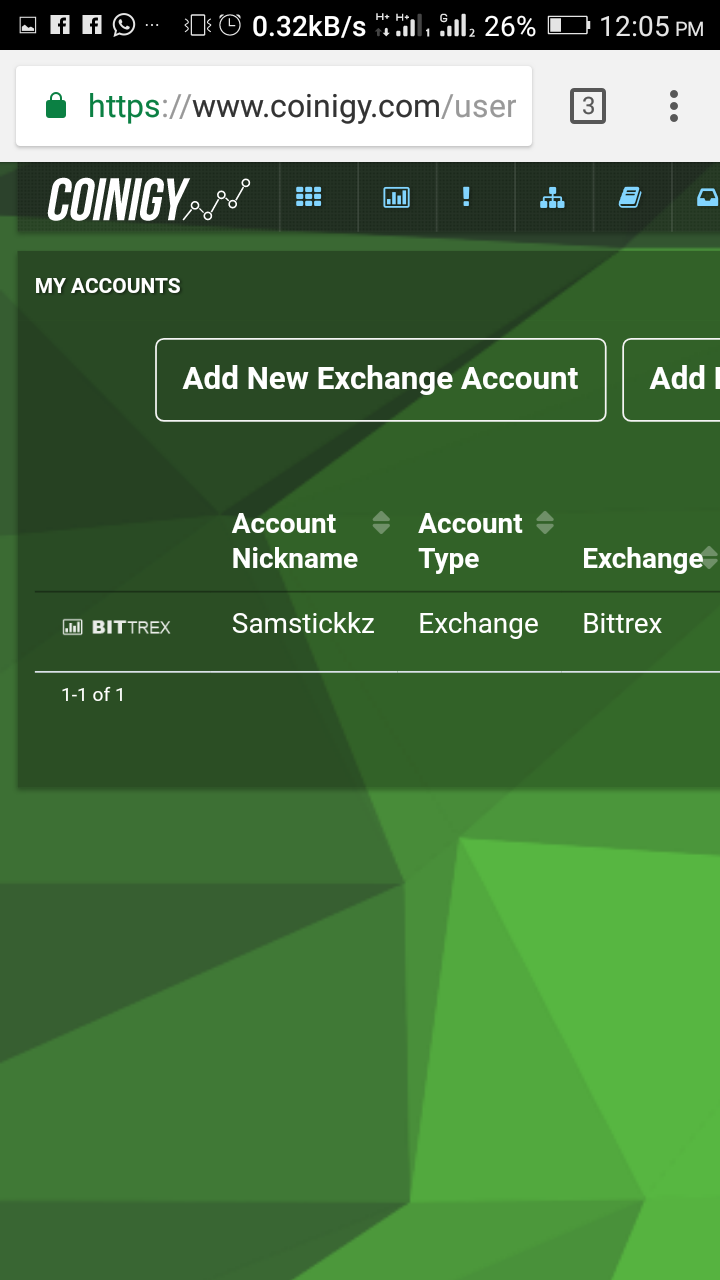This screenshot has height=1280, width=720.
Task: Click the partially visible second Add button
Action: click(671, 380)
